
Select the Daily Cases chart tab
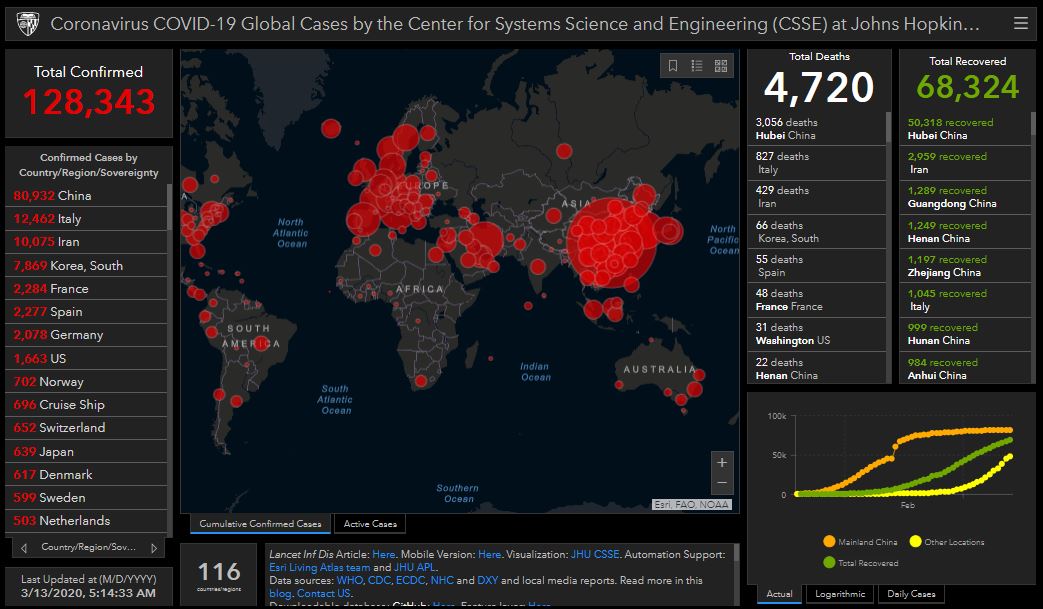pyautogui.click(x=911, y=594)
